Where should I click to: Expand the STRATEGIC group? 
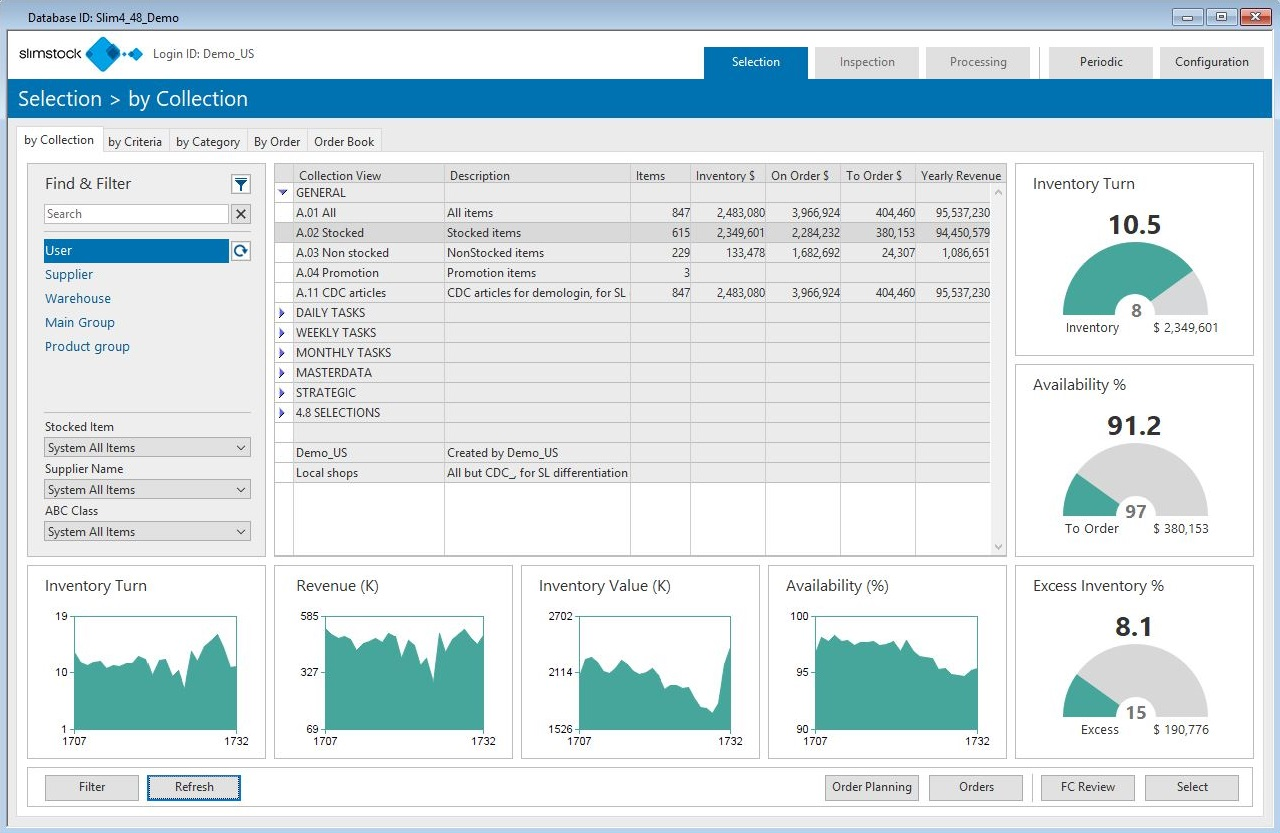283,393
